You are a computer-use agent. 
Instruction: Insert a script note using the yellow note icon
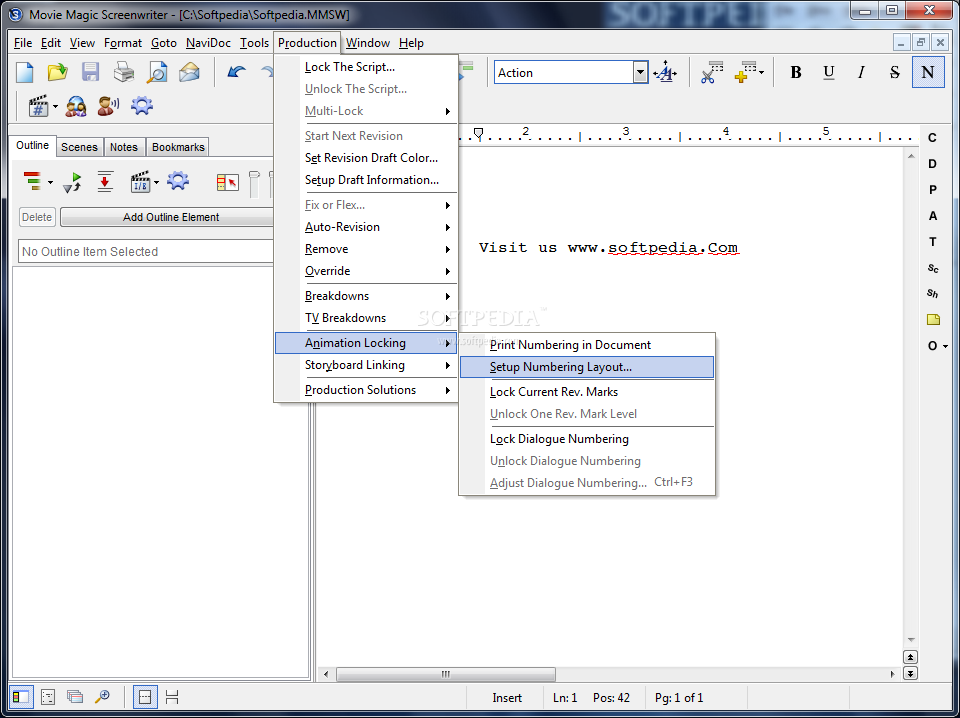coord(933,319)
